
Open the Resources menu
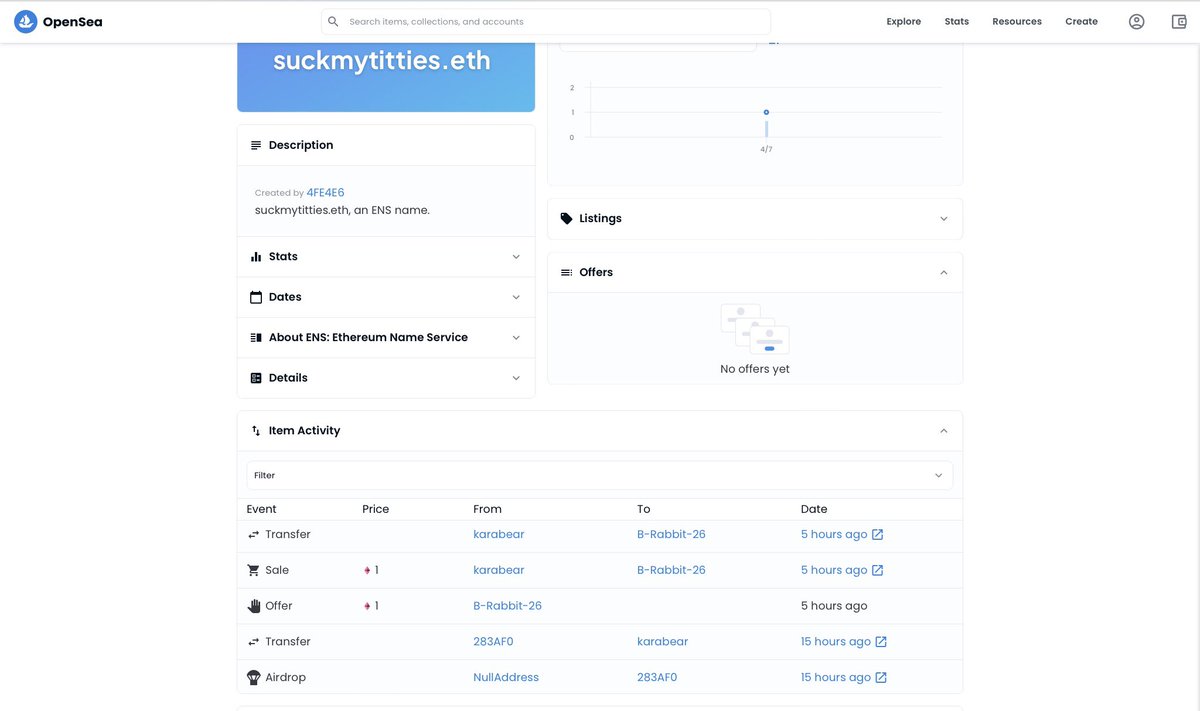pyautogui.click(x=1017, y=21)
